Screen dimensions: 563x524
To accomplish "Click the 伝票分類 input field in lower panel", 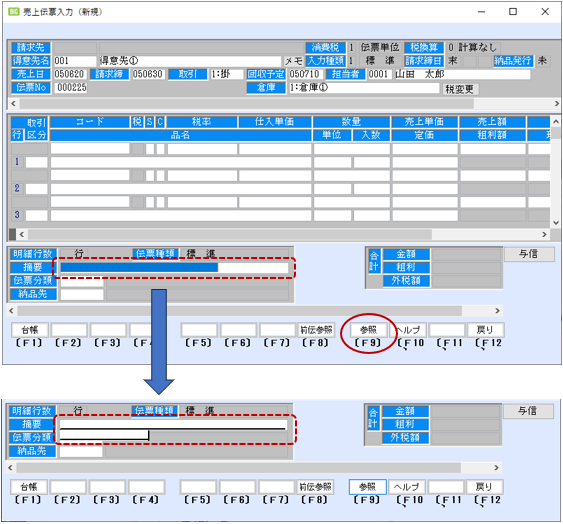I will tap(104, 435).
